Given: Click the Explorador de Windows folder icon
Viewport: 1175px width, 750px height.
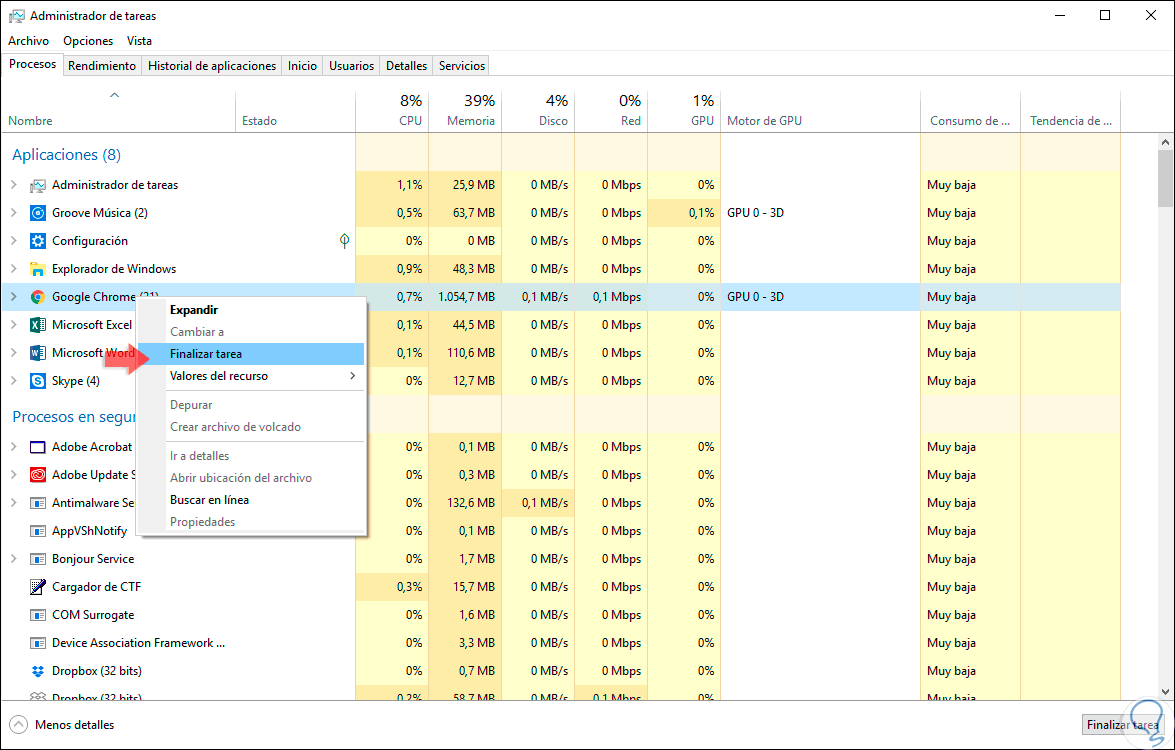Looking at the screenshot, I should point(38,269).
